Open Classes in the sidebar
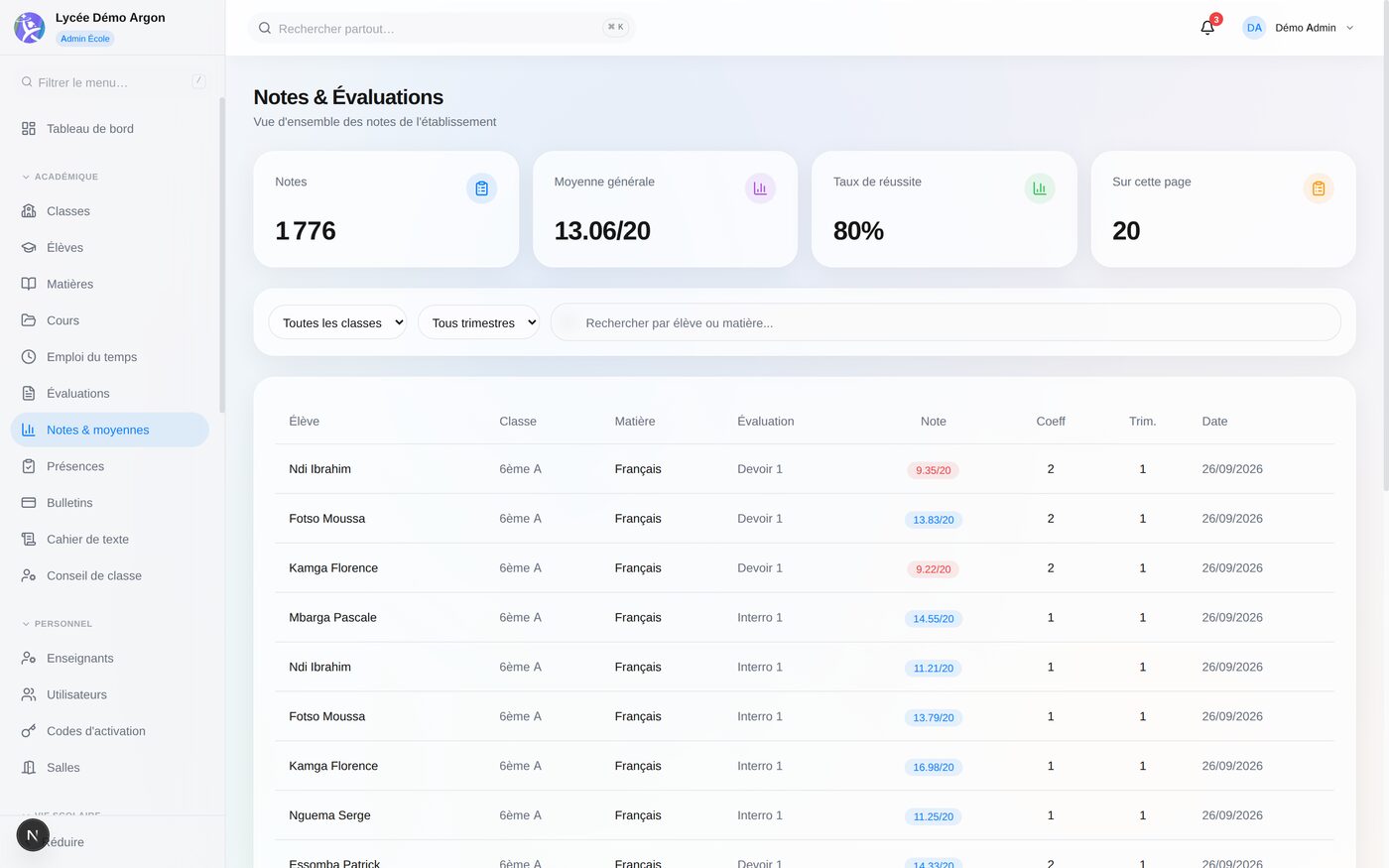 pos(109,211)
